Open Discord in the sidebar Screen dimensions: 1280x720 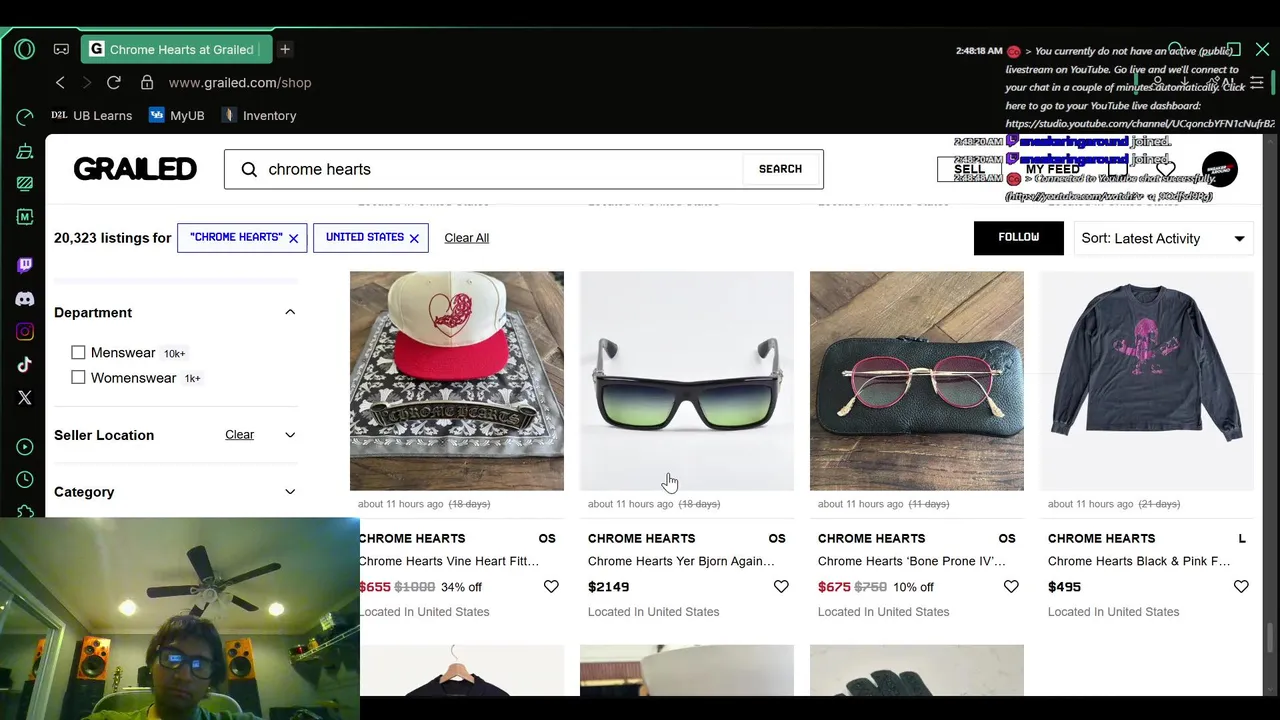(25, 299)
